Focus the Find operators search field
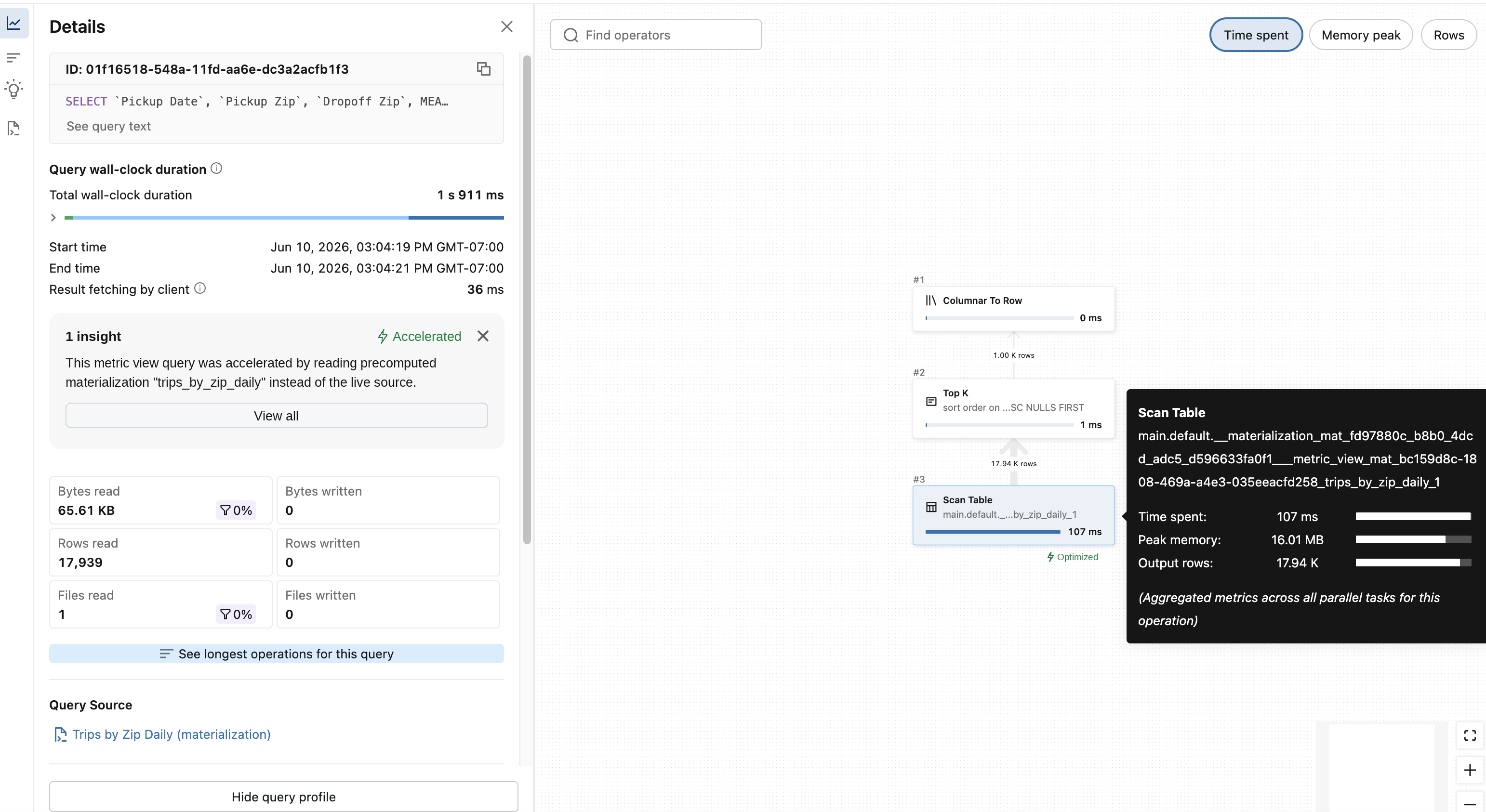 [x=656, y=35]
